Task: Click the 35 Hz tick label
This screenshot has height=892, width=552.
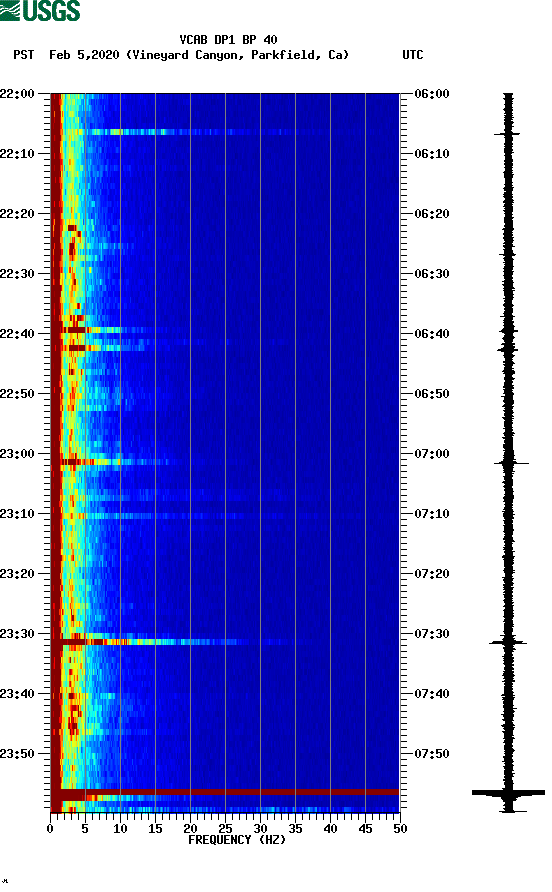Action: tap(295, 829)
